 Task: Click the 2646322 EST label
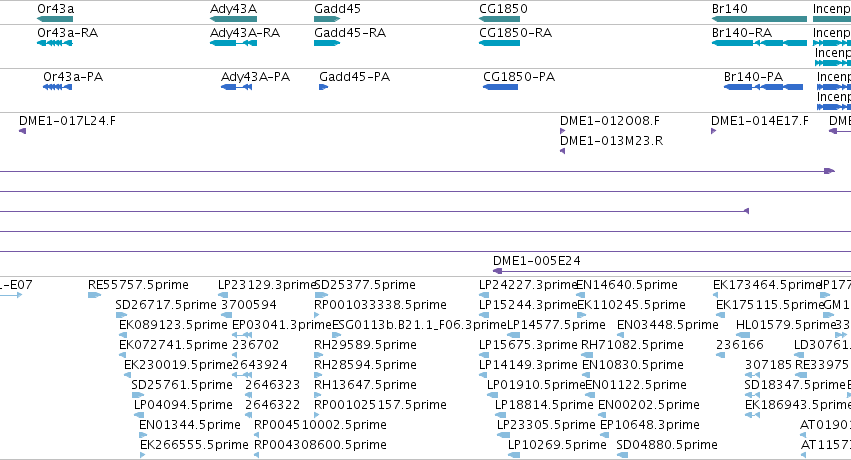(x=272, y=405)
